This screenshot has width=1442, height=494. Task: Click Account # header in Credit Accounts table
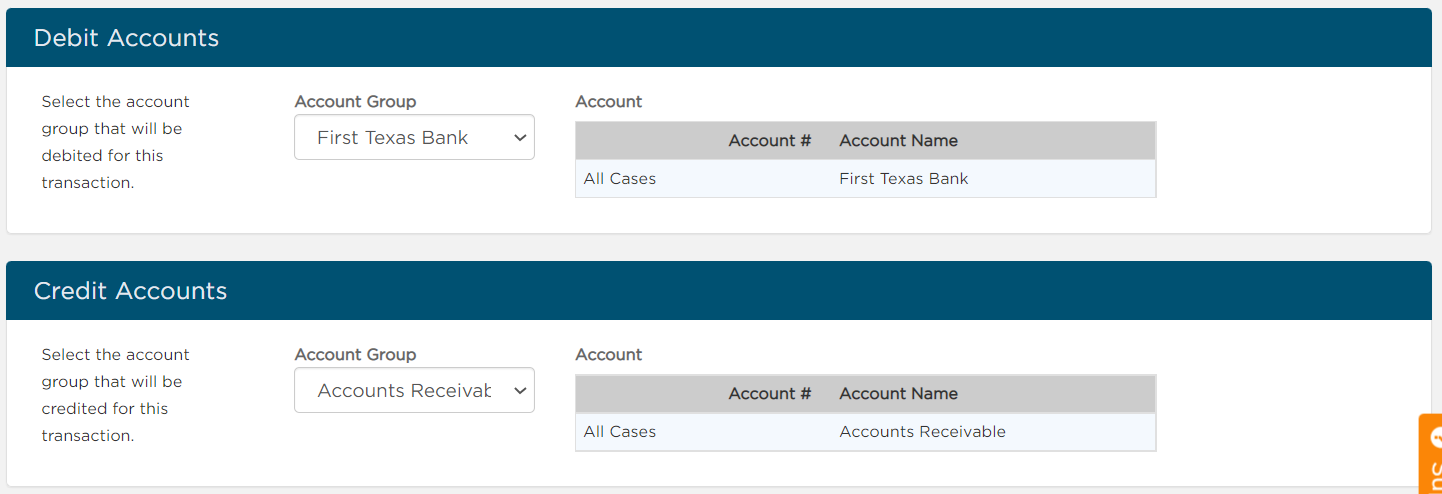click(769, 394)
